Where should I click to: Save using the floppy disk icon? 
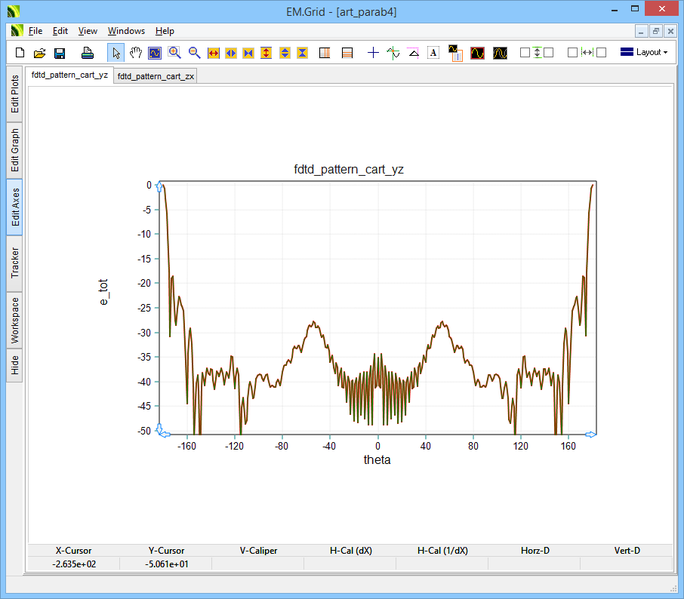59,52
